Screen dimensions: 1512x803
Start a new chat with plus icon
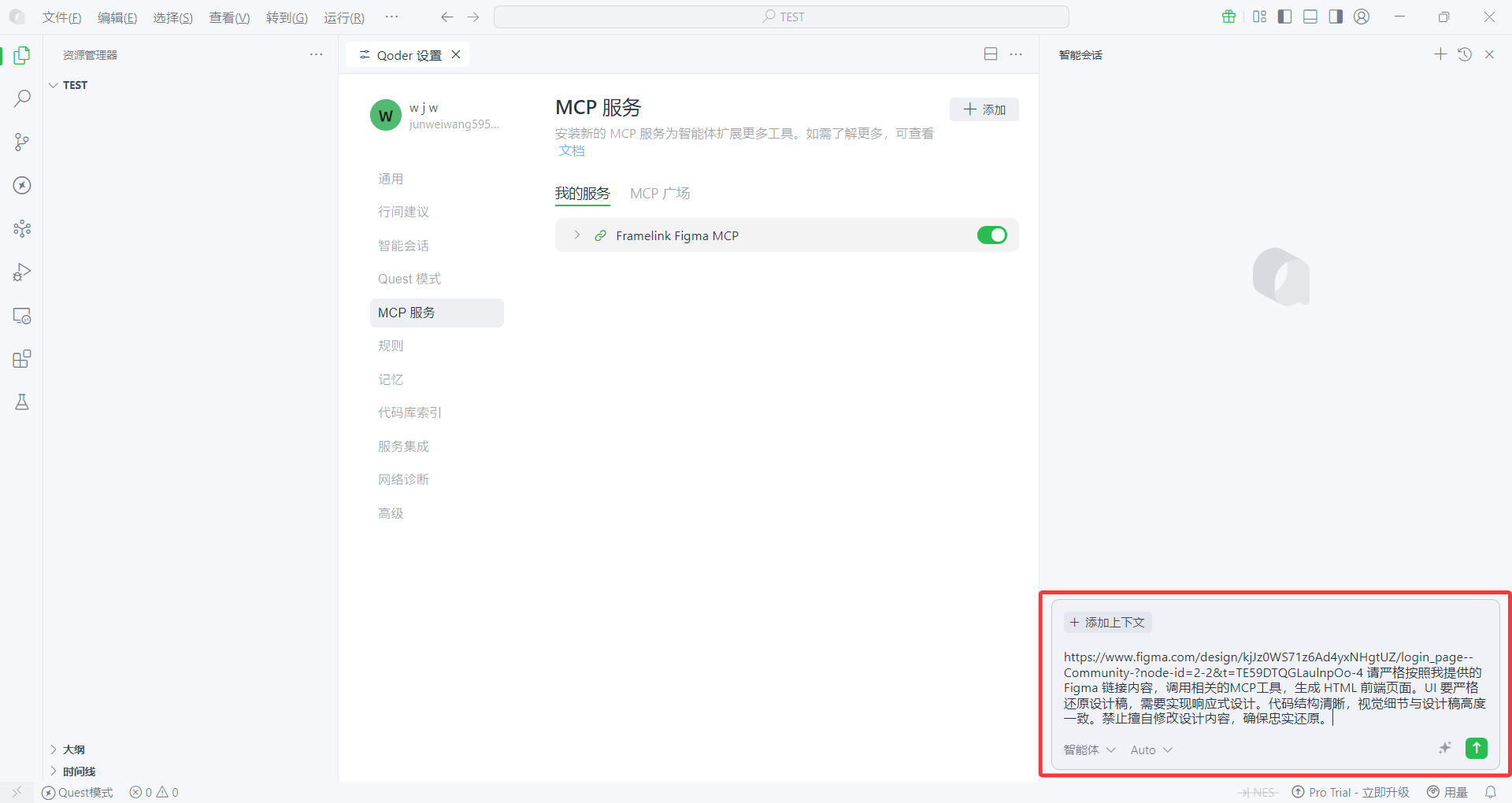[x=1440, y=54]
